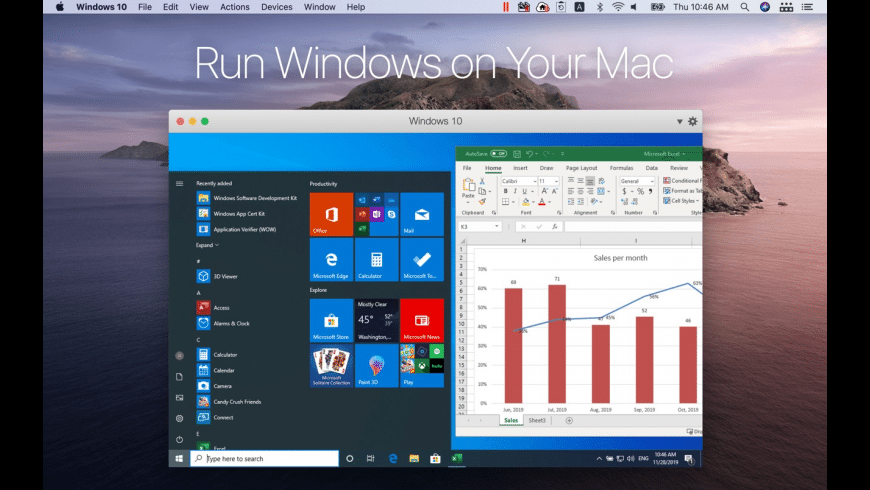Center align text in Excel
This screenshot has width=870, height=490.
(x=580, y=191)
